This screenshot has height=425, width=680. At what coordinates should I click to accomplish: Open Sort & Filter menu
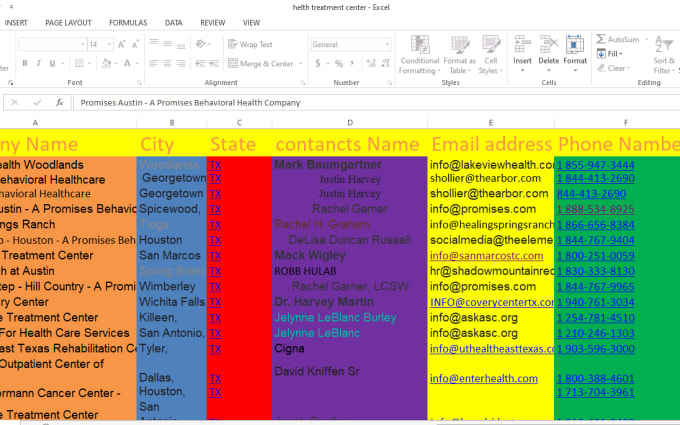[x=664, y=55]
